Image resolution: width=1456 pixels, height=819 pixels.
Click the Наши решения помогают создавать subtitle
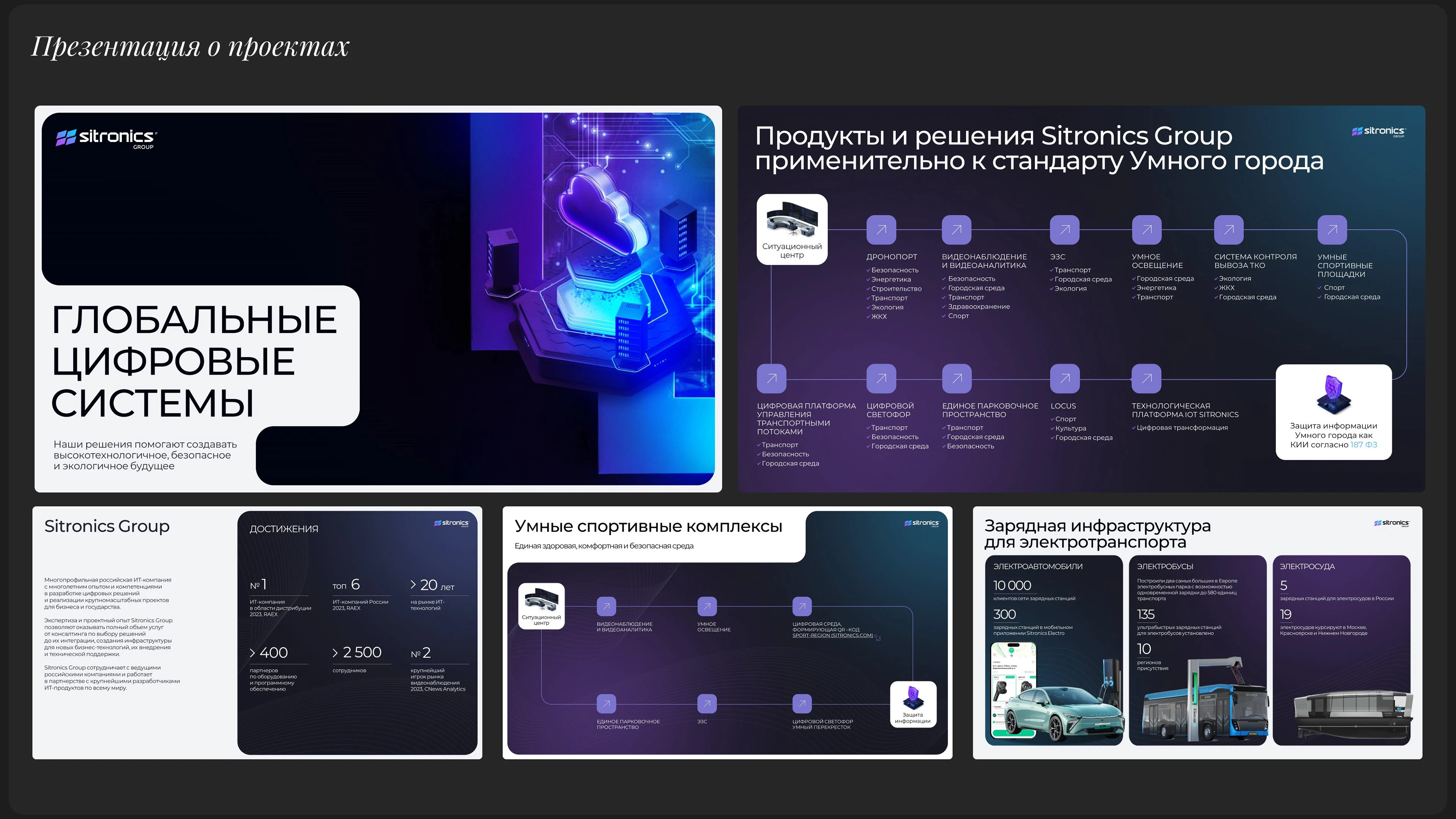click(145, 455)
